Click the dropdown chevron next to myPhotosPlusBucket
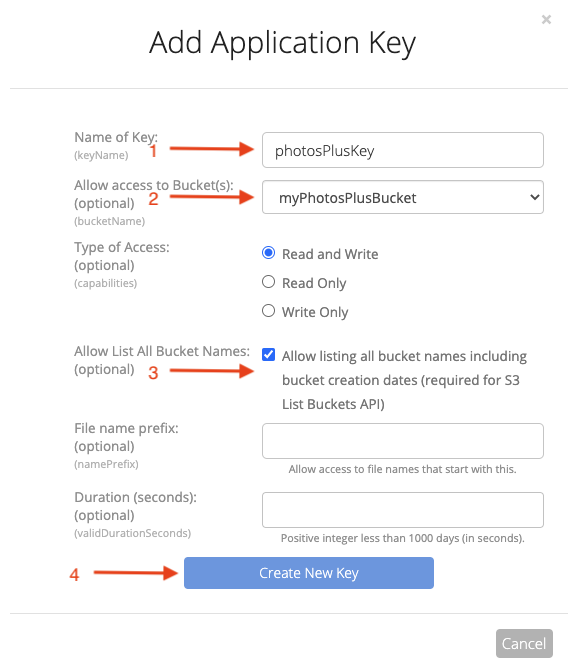Viewport: 579px width, 663px height. [534, 197]
